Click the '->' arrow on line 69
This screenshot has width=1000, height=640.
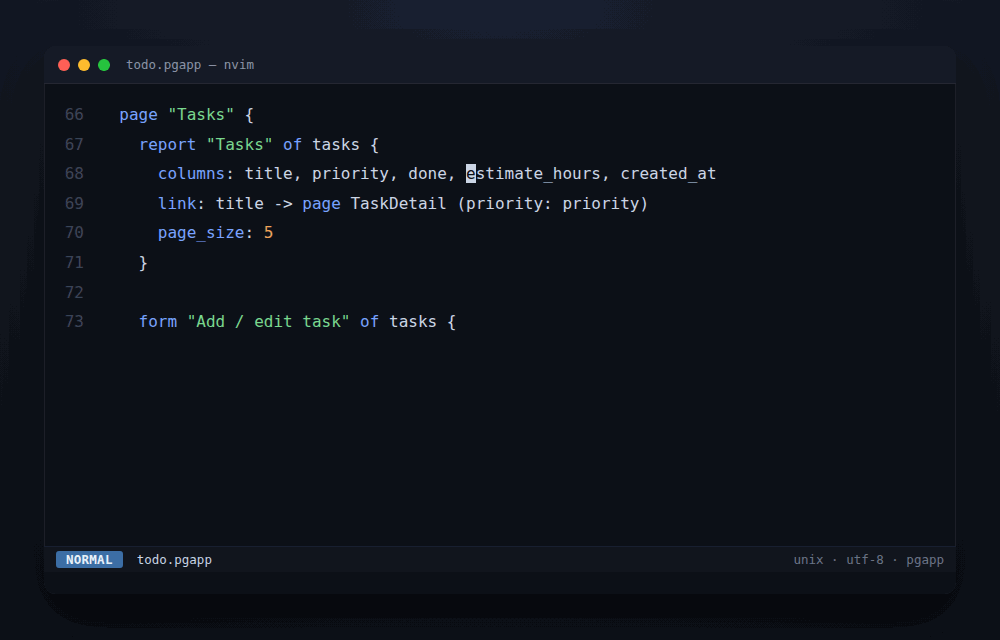tap(283, 204)
